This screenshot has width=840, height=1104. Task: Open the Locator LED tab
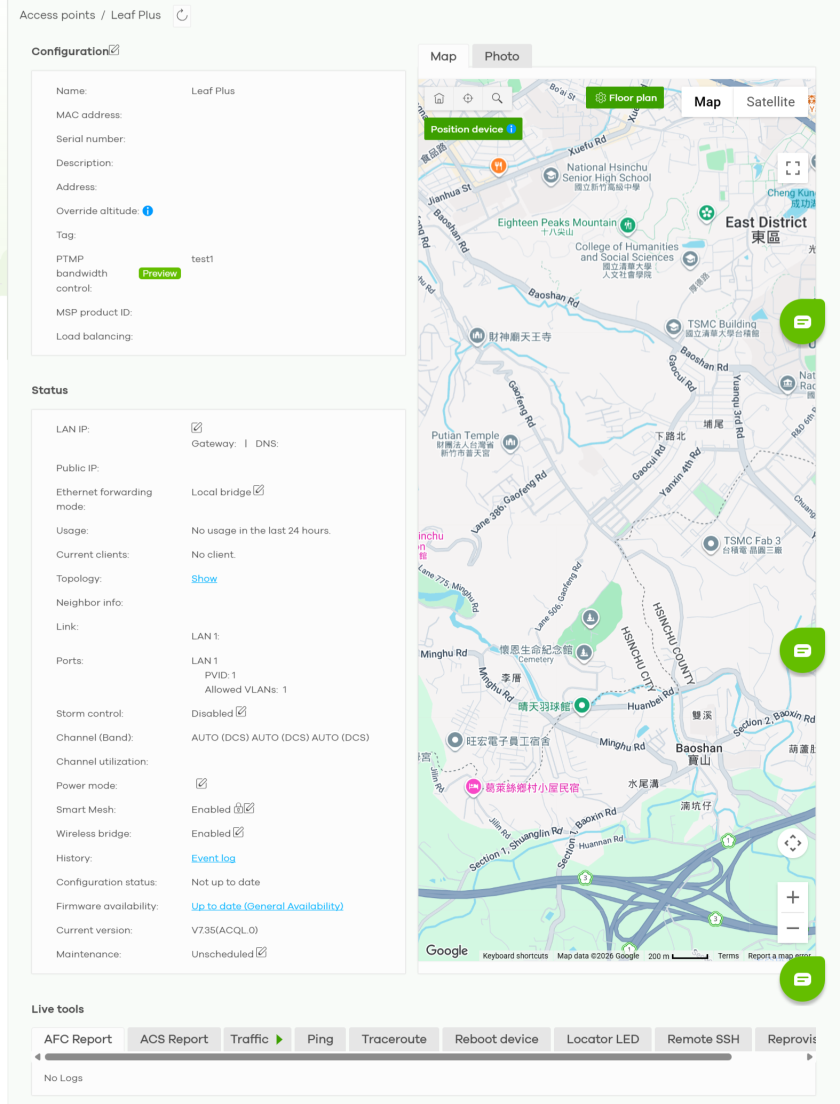pos(603,1039)
